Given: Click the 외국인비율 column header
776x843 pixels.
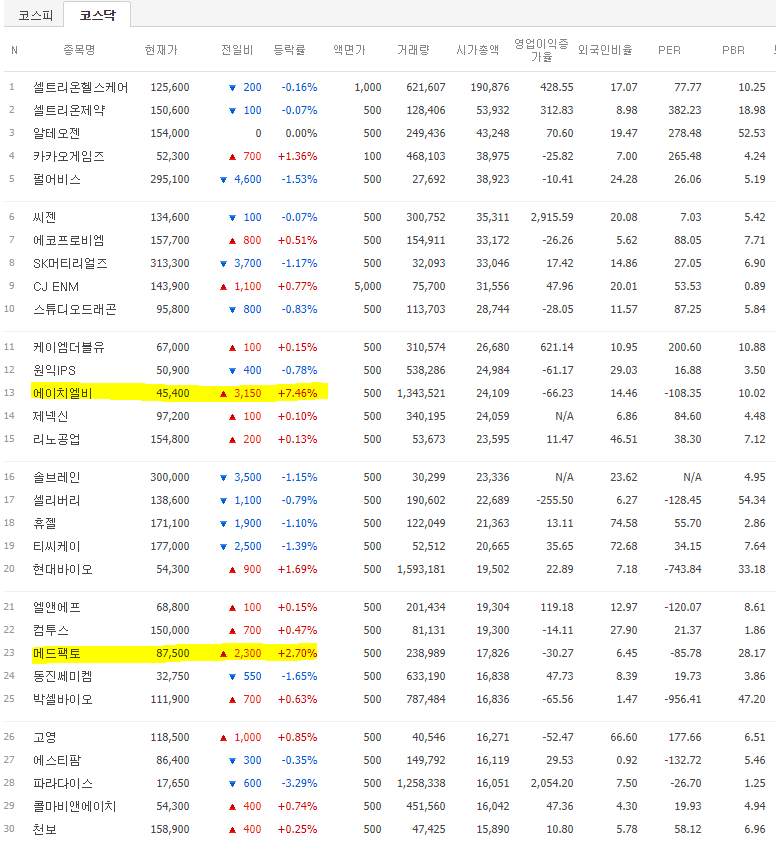Looking at the screenshot, I should pyautogui.click(x=605, y=50).
